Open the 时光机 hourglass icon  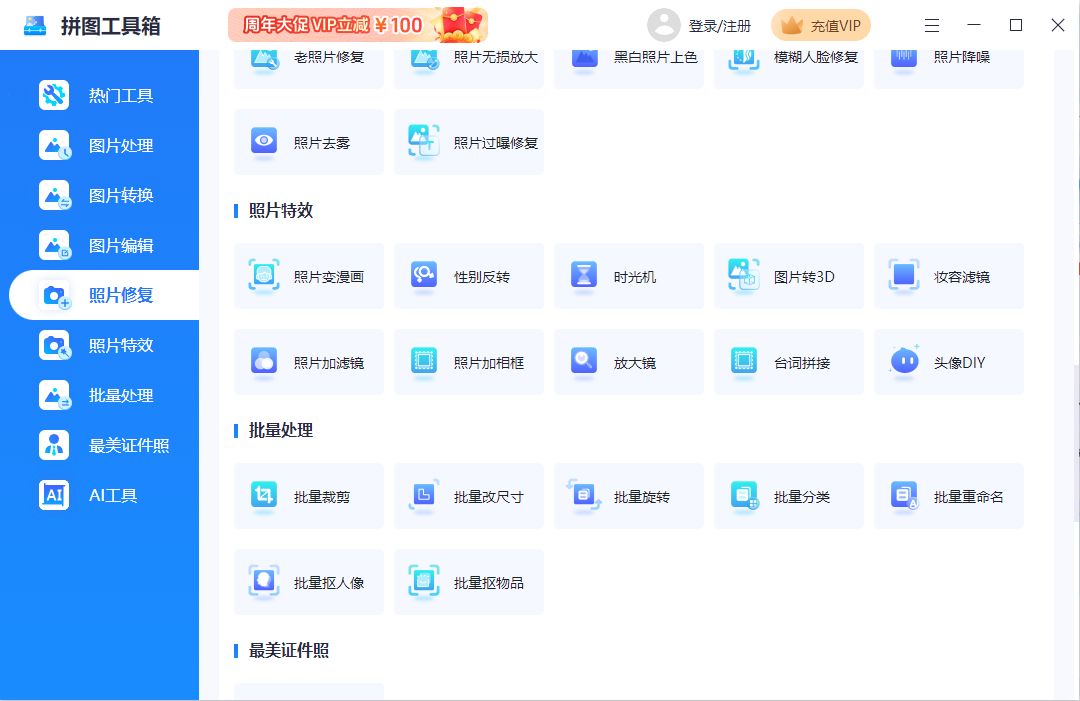click(x=584, y=276)
